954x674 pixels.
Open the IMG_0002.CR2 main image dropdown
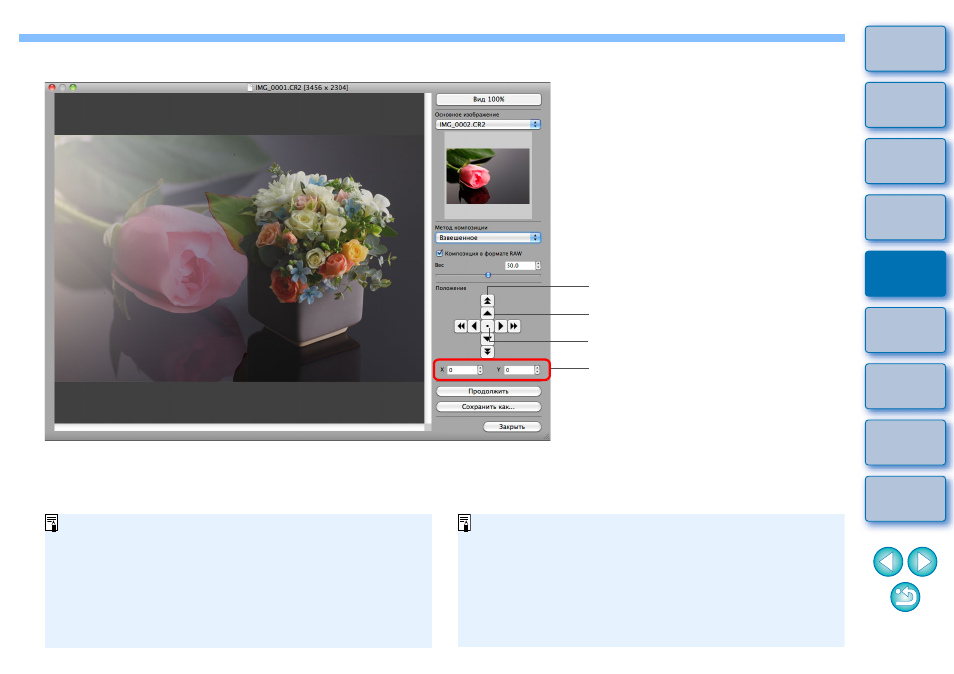click(488, 124)
